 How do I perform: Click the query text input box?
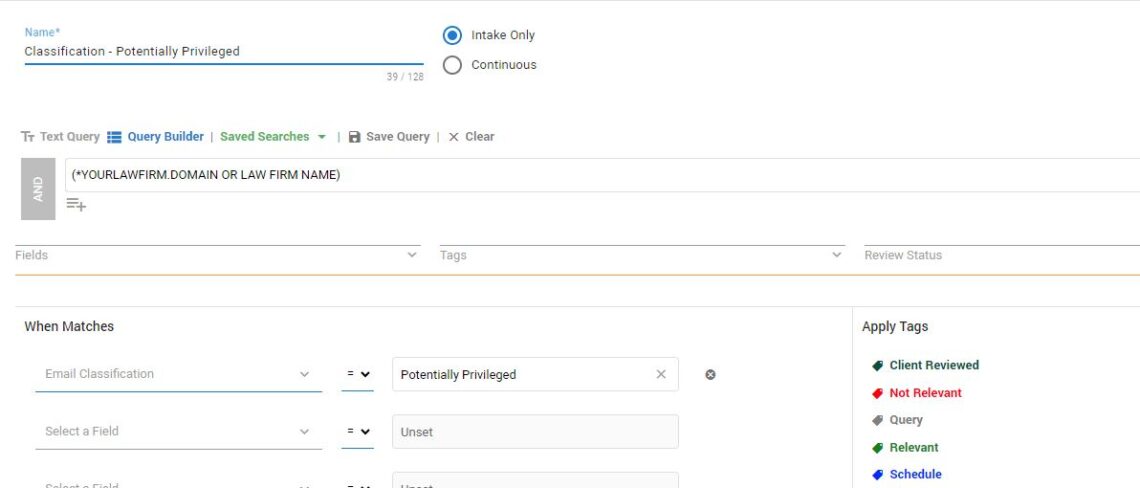coord(600,175)
